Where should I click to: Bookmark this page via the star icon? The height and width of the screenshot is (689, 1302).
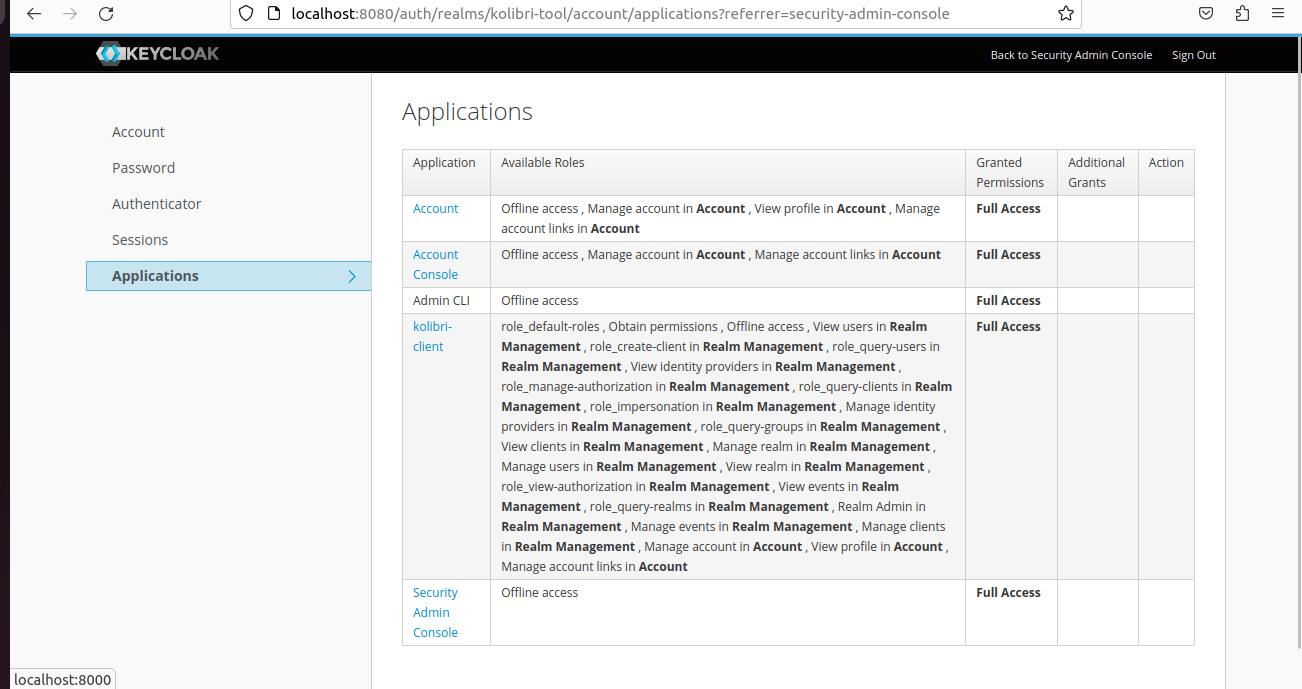tap(1066, 14)
